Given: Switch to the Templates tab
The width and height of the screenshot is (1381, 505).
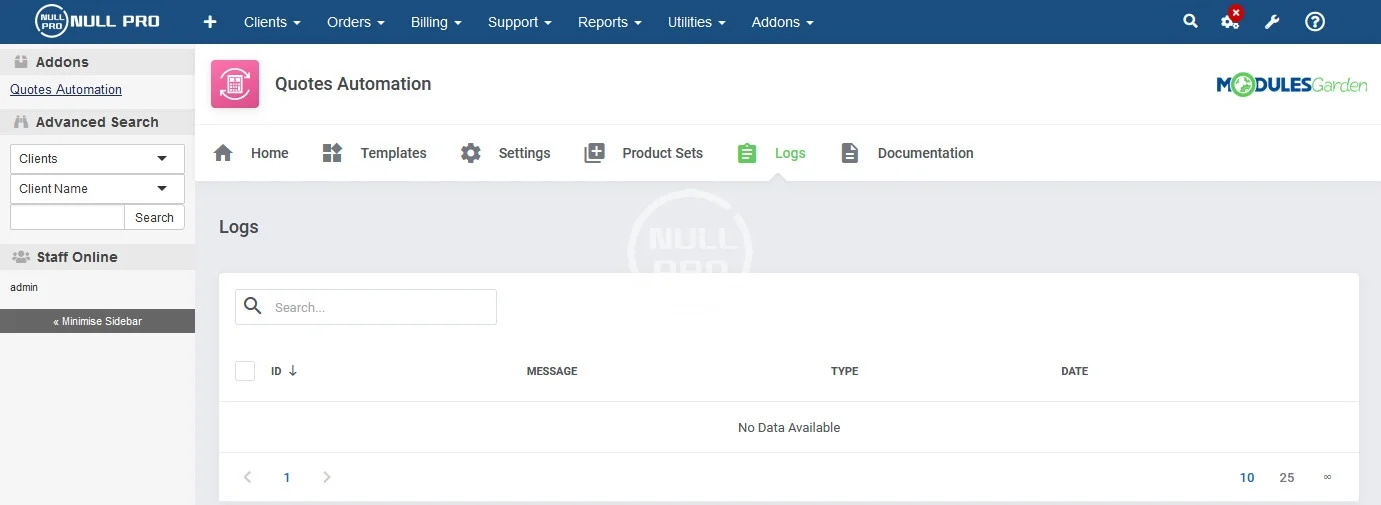Looking at the screenshot, I should pyautogui.click(x=375, y=153).
